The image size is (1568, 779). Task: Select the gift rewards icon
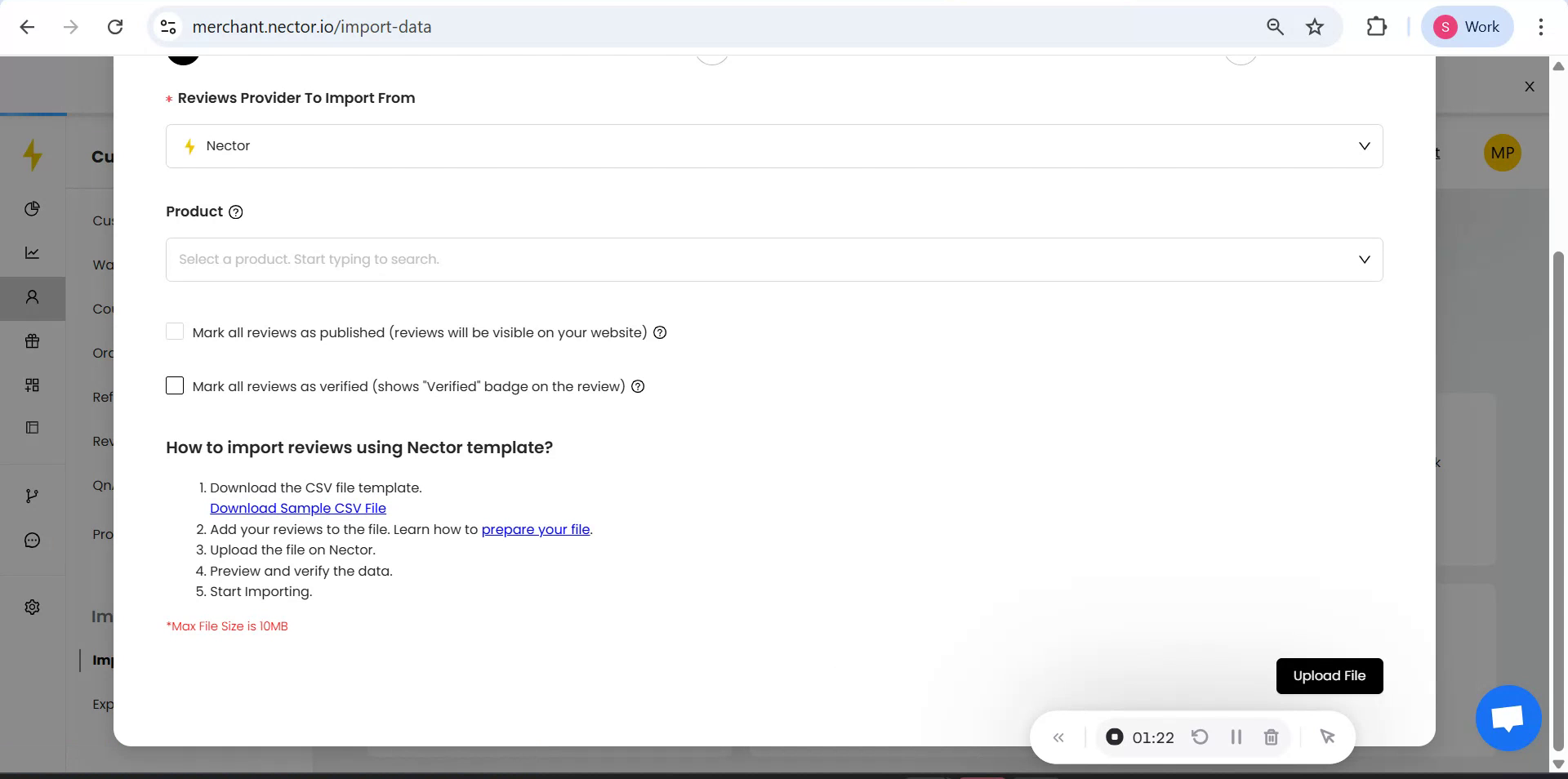[32, 341]
